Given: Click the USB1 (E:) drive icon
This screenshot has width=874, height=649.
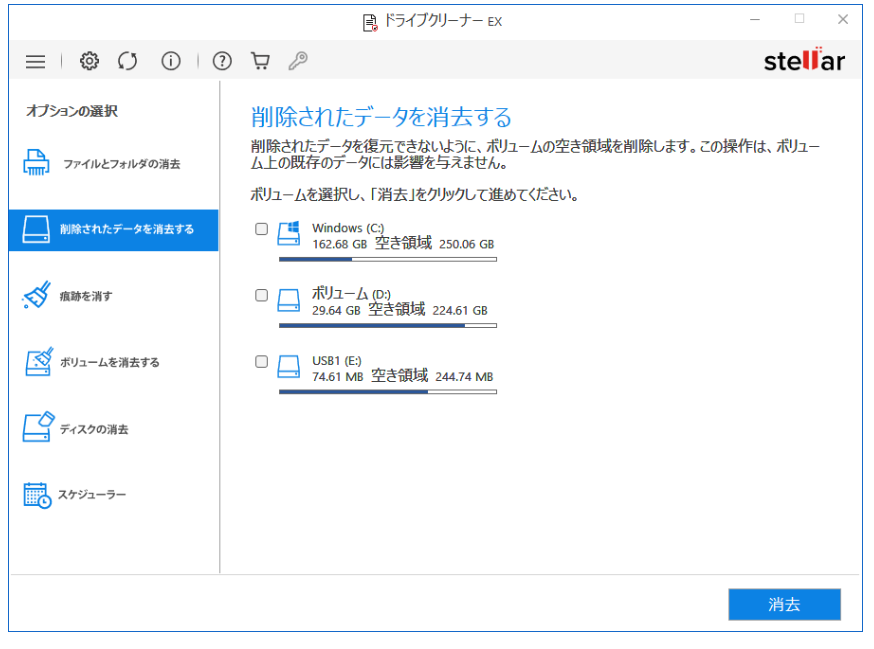Looking at the screenshot, I should pos(289,367).
